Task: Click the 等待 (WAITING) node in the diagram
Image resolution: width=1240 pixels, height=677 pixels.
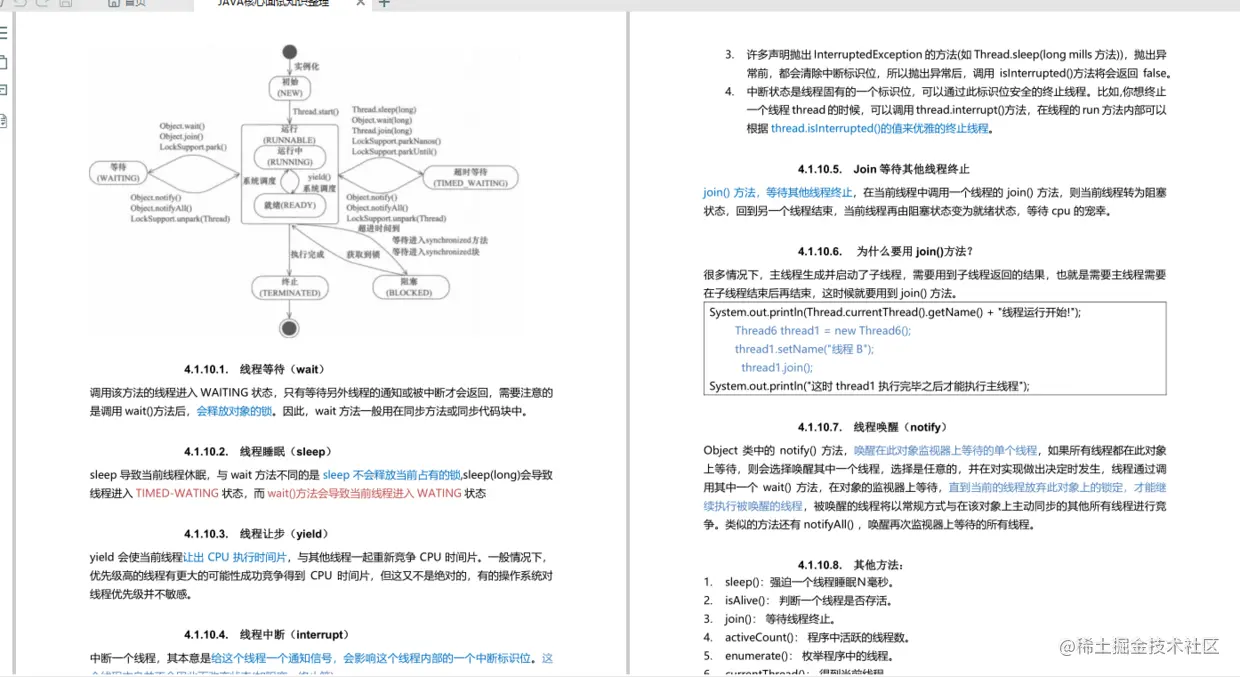Action: pyautogui.click(x=119, y=173)
